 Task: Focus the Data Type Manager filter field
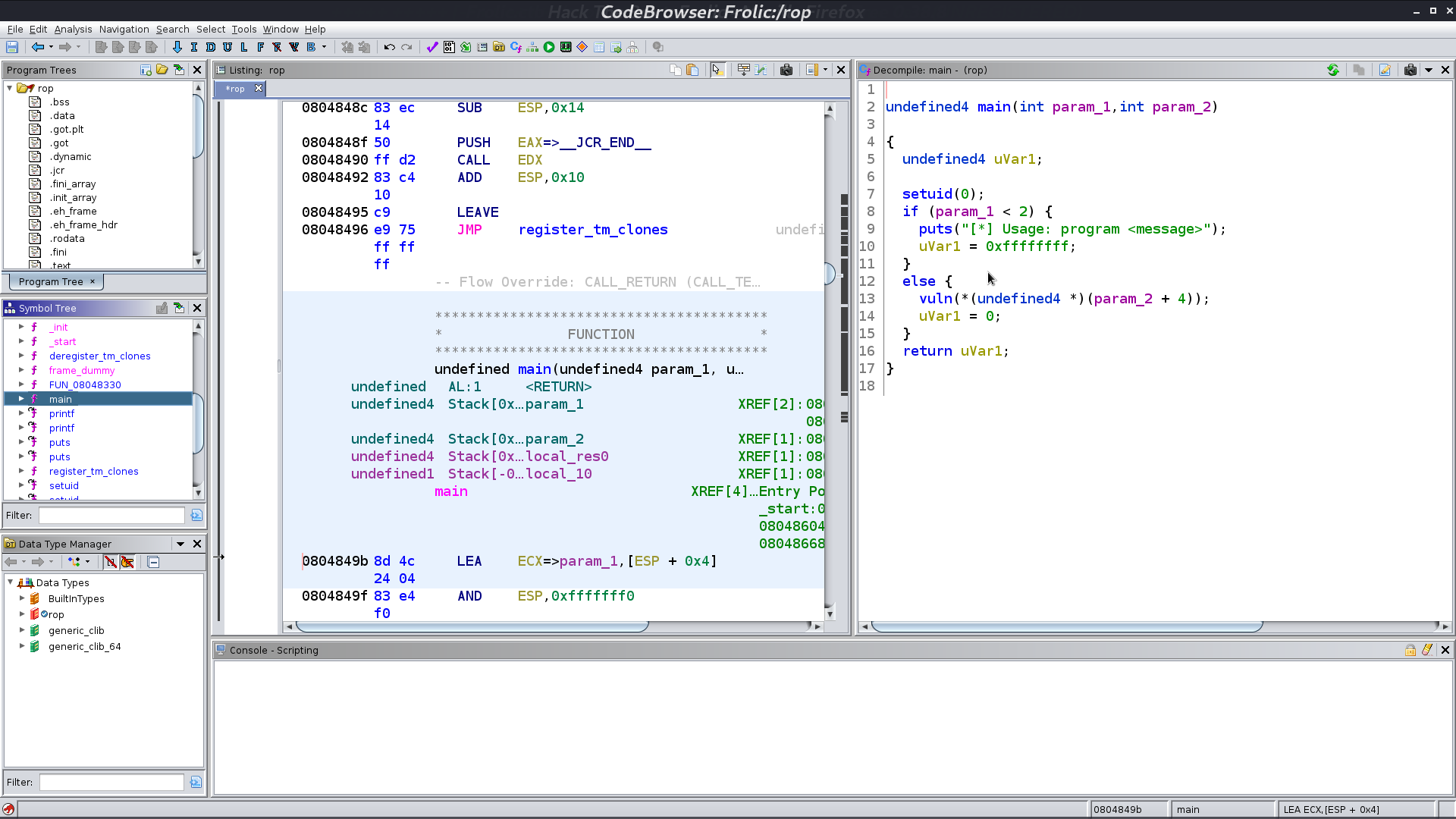click(x=111, y=782)
